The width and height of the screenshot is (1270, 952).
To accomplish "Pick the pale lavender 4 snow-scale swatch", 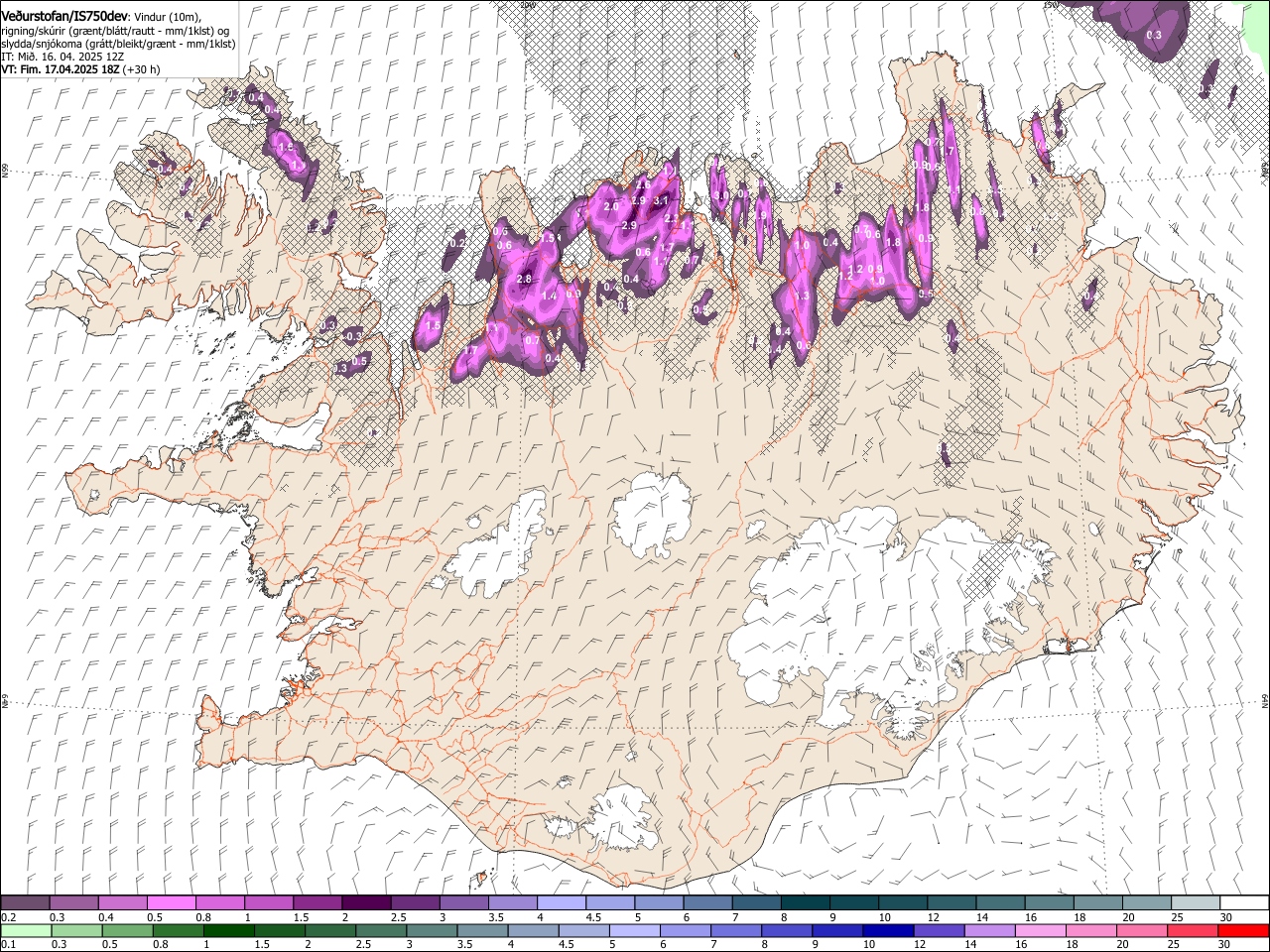I will pos(562,902).
